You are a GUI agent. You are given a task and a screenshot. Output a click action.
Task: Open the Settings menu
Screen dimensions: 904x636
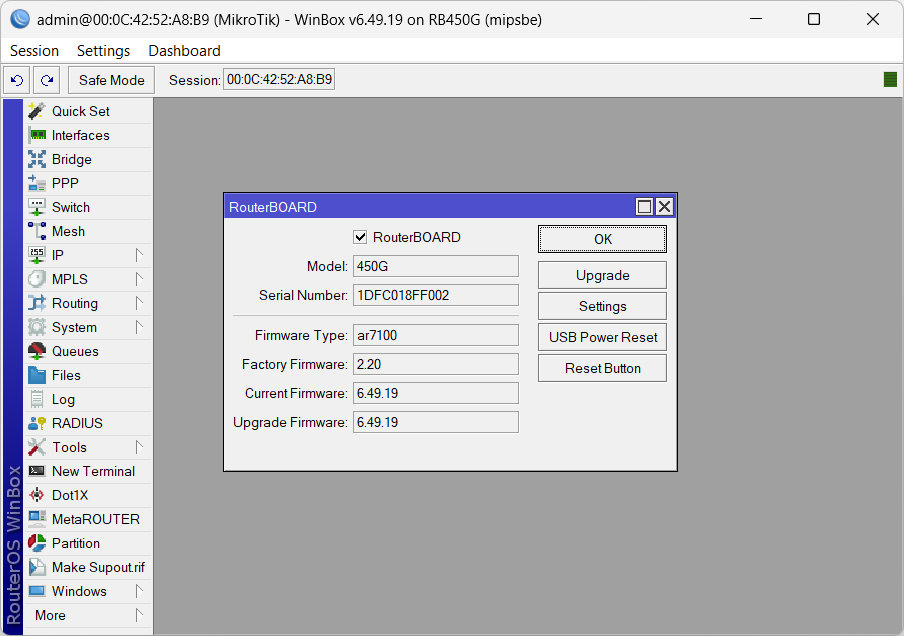point(104,51)
